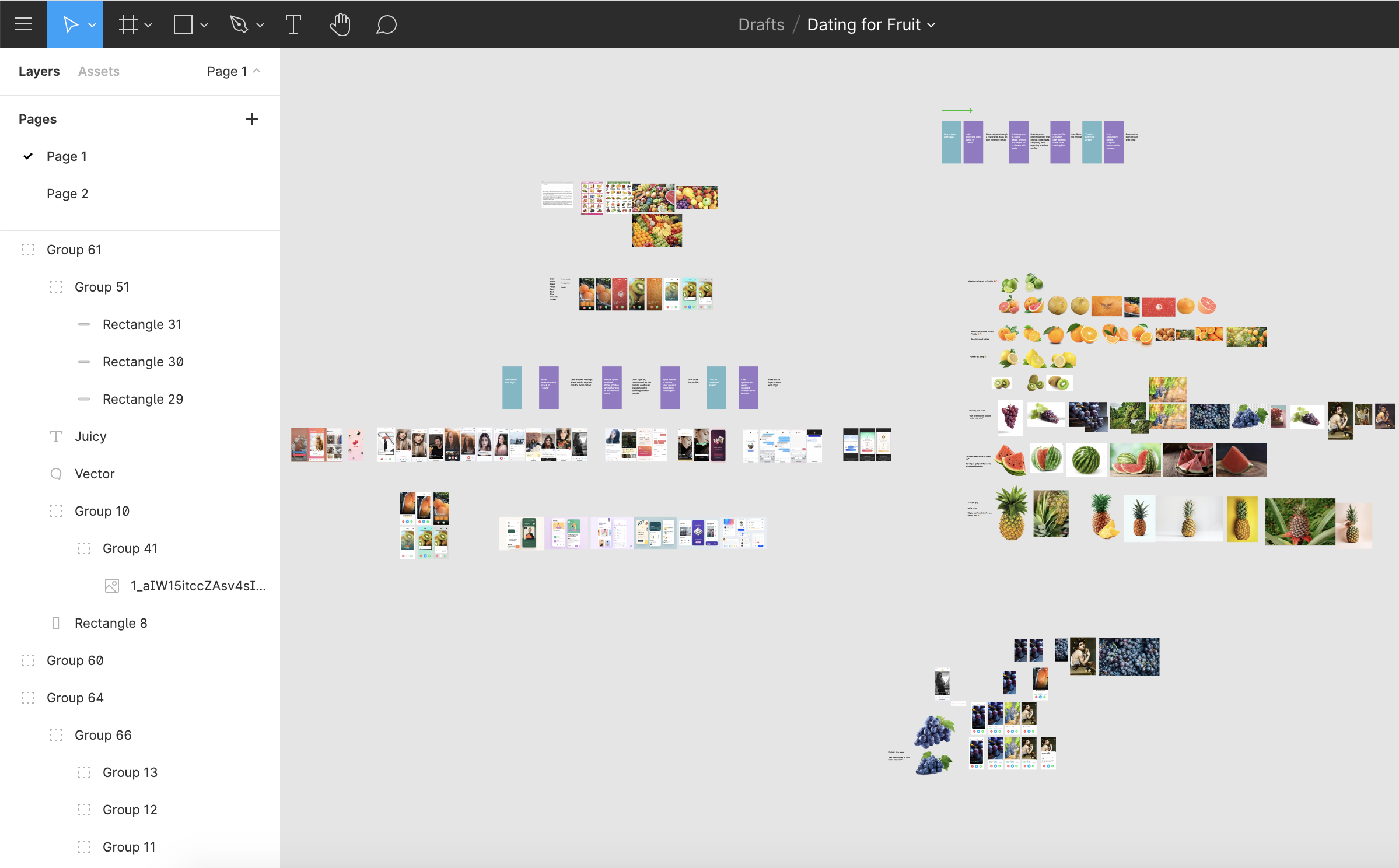The image size is (1399, 868).
Task: Select the checked Page 1 entry
Action: click(x=67, y=156)
